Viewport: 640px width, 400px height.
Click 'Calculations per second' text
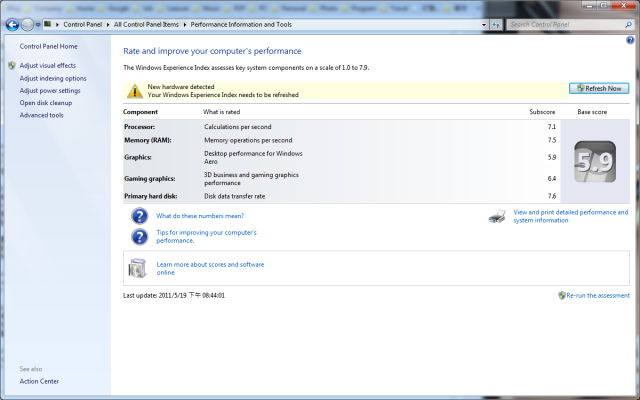238,127
